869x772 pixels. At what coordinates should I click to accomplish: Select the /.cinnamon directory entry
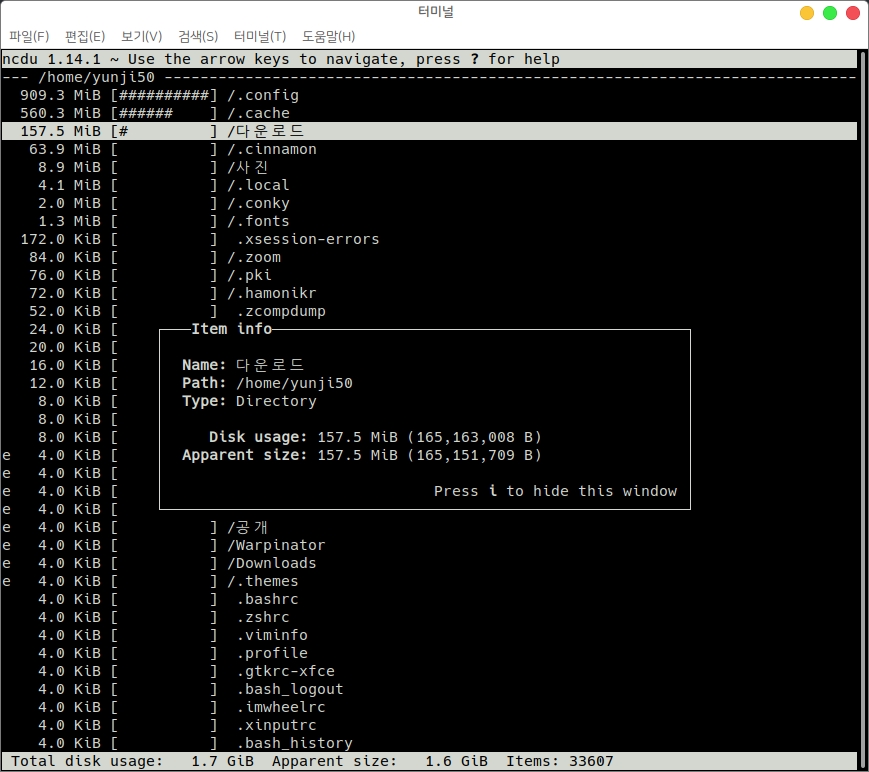pyautogui.click(x=271, y=149)
